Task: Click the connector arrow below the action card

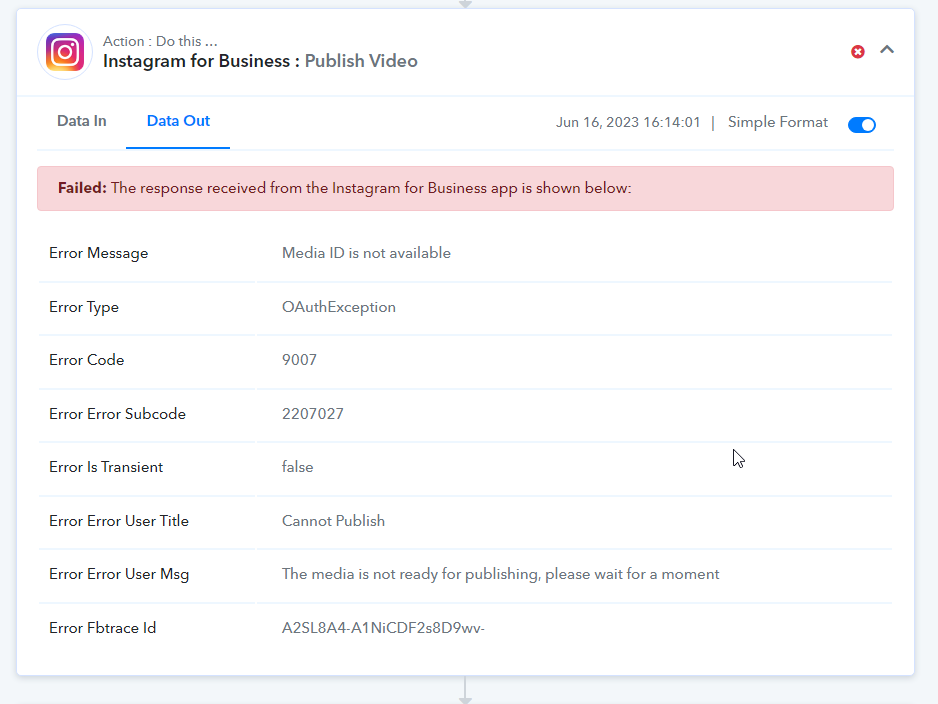Action: [x=465, y=690]
